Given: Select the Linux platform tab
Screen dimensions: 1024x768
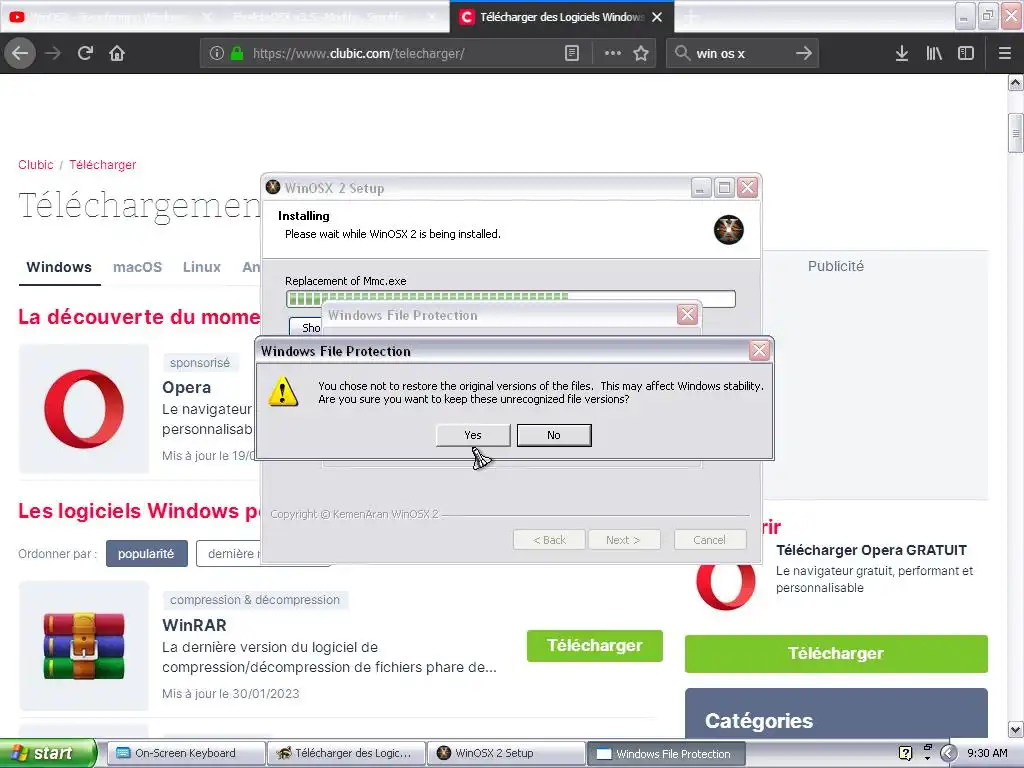Looking at the screenshot, I should coord(202,267).
